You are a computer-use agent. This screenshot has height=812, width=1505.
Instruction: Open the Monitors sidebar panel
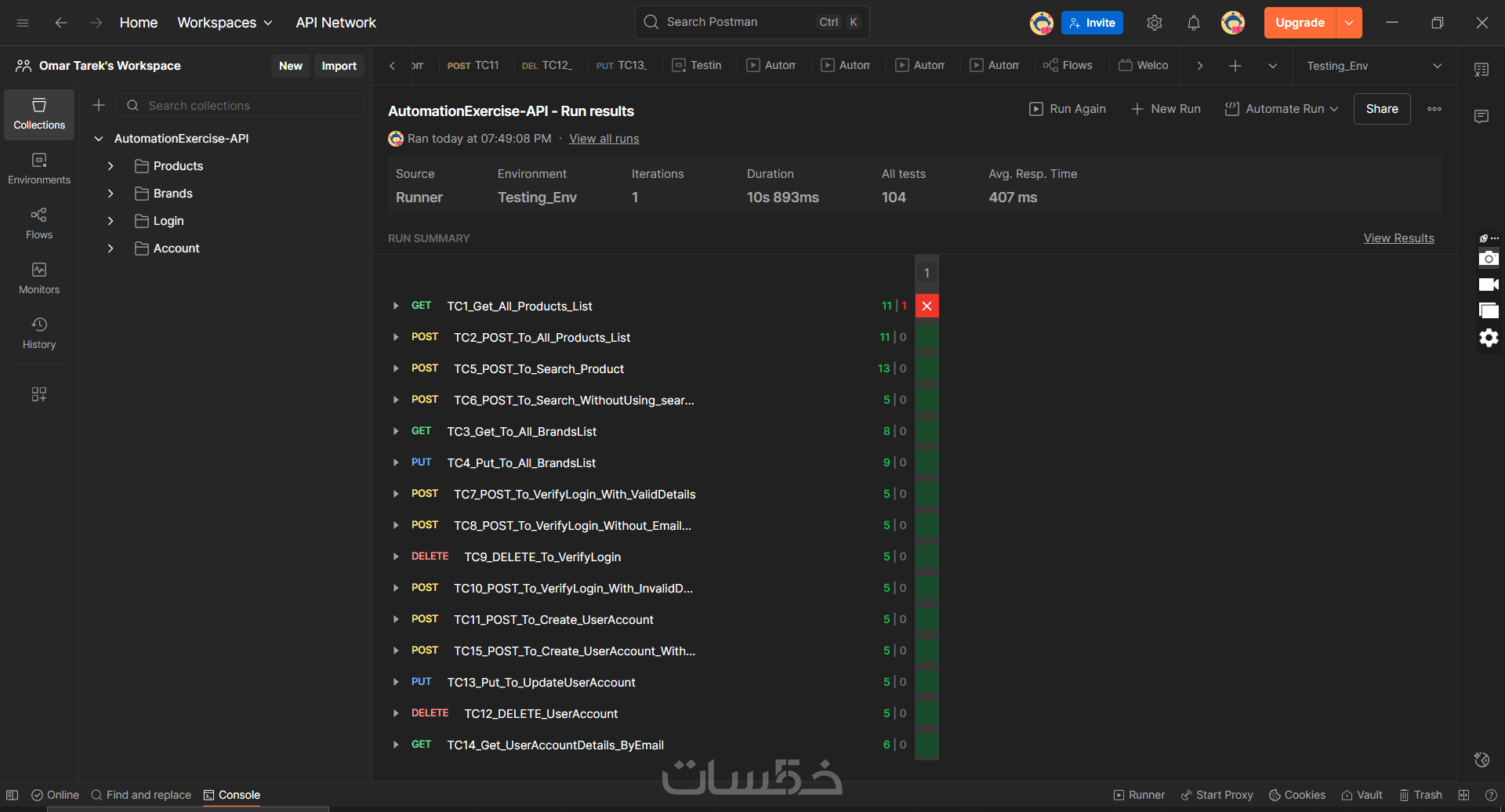(x=39, y=279)
